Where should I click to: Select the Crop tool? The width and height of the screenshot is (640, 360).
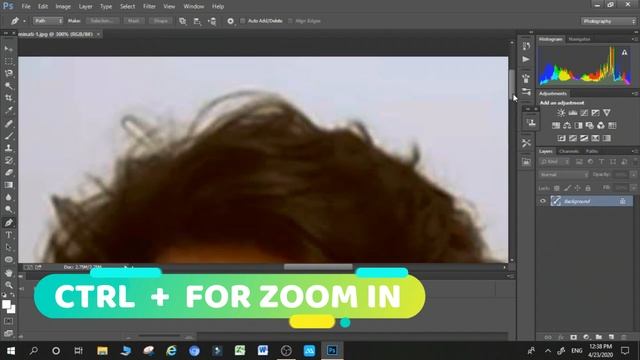pyautogui.click(x=9, y=98)
